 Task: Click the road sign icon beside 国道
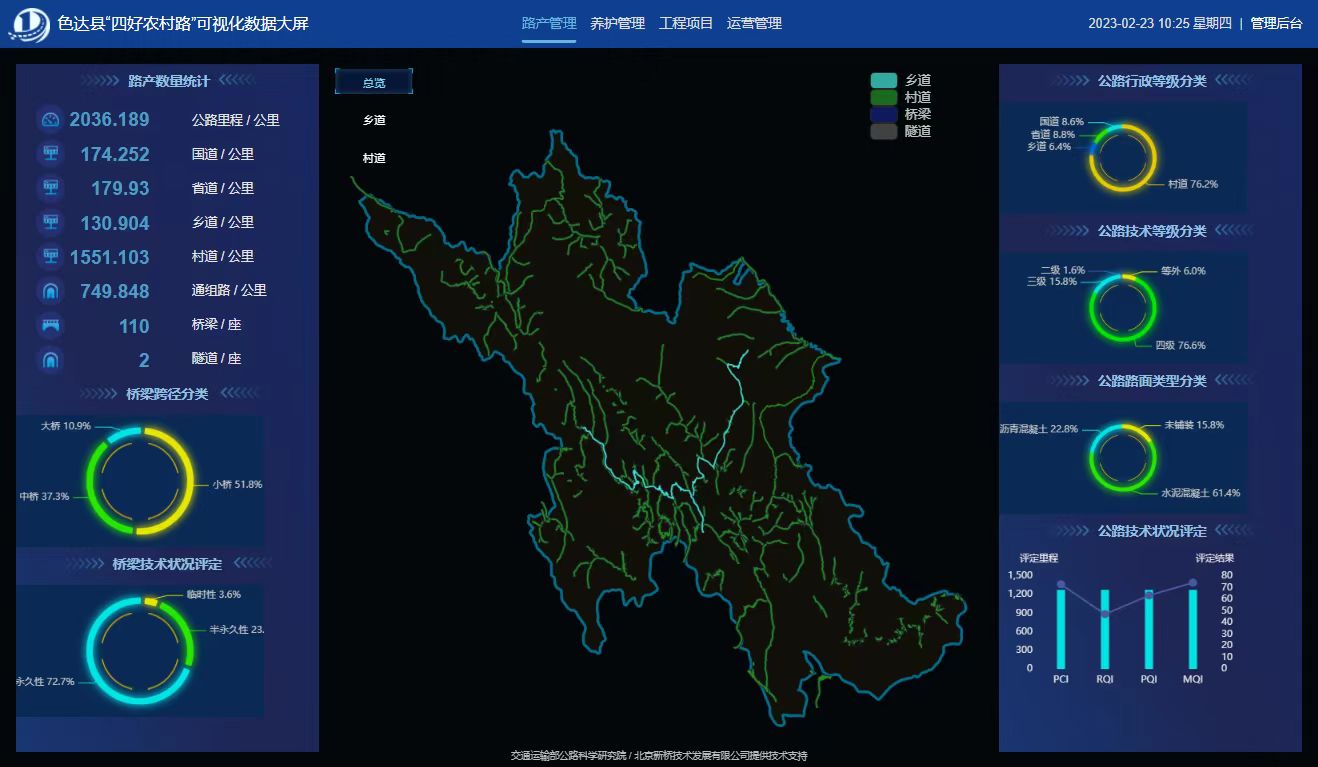tap(50, 154)
